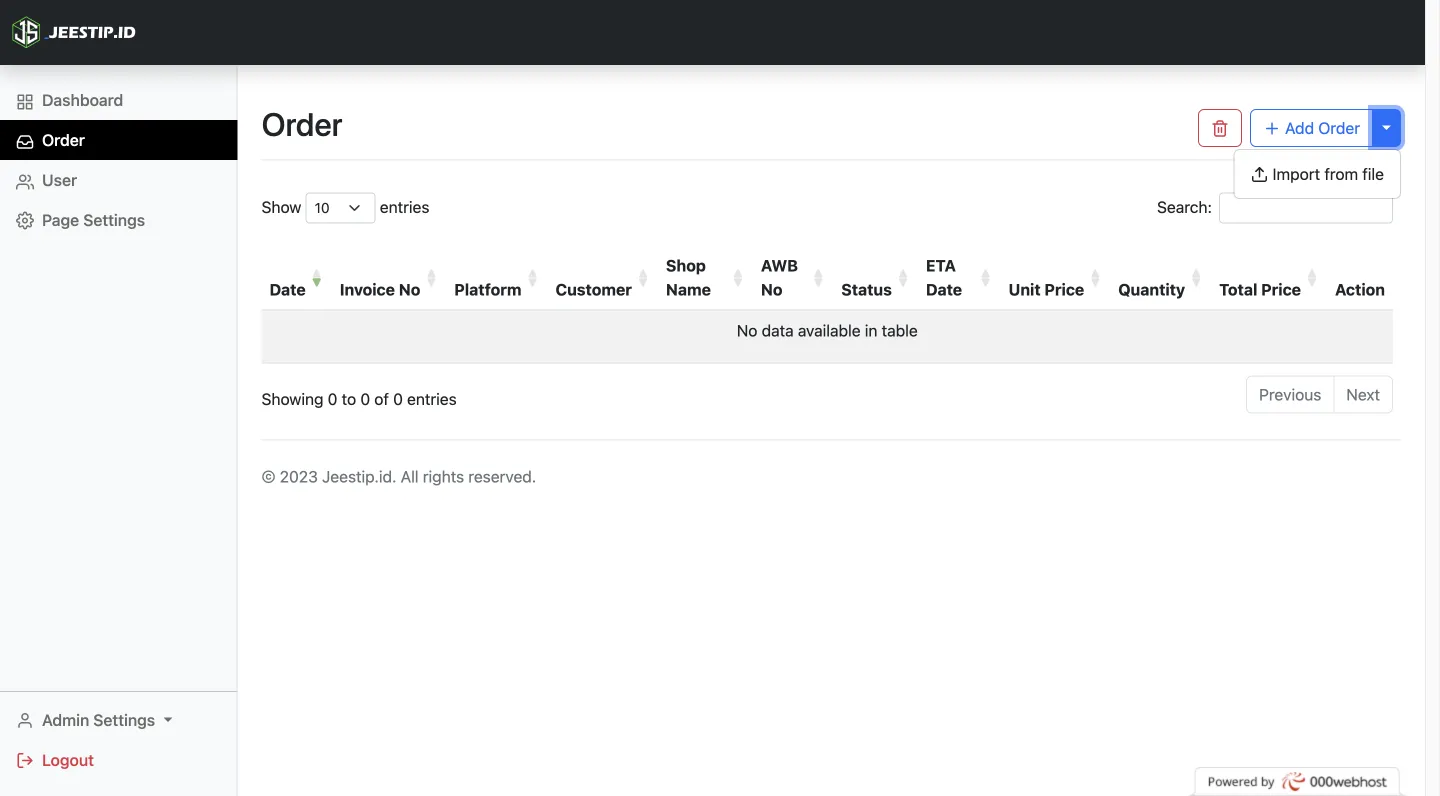
Task: Sort table by Total Price column
Action: tap(1269, 278)
